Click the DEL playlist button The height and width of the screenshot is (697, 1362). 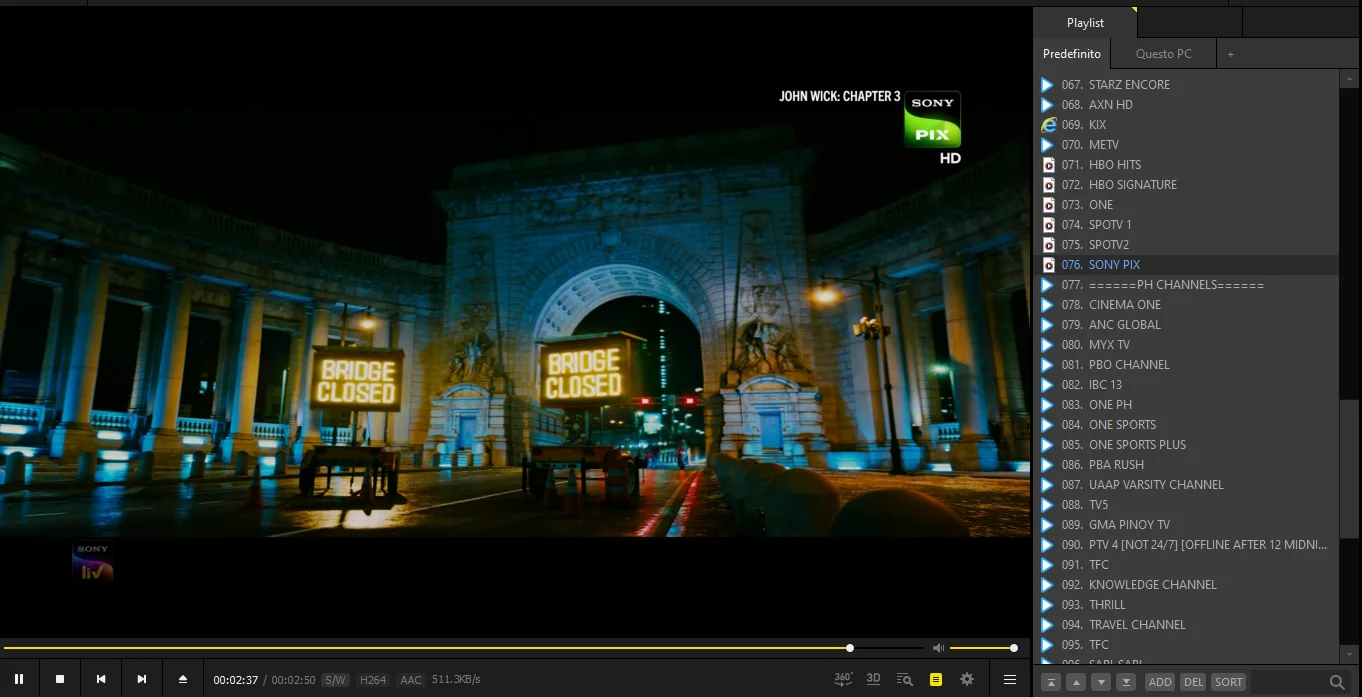point(1193,682)
